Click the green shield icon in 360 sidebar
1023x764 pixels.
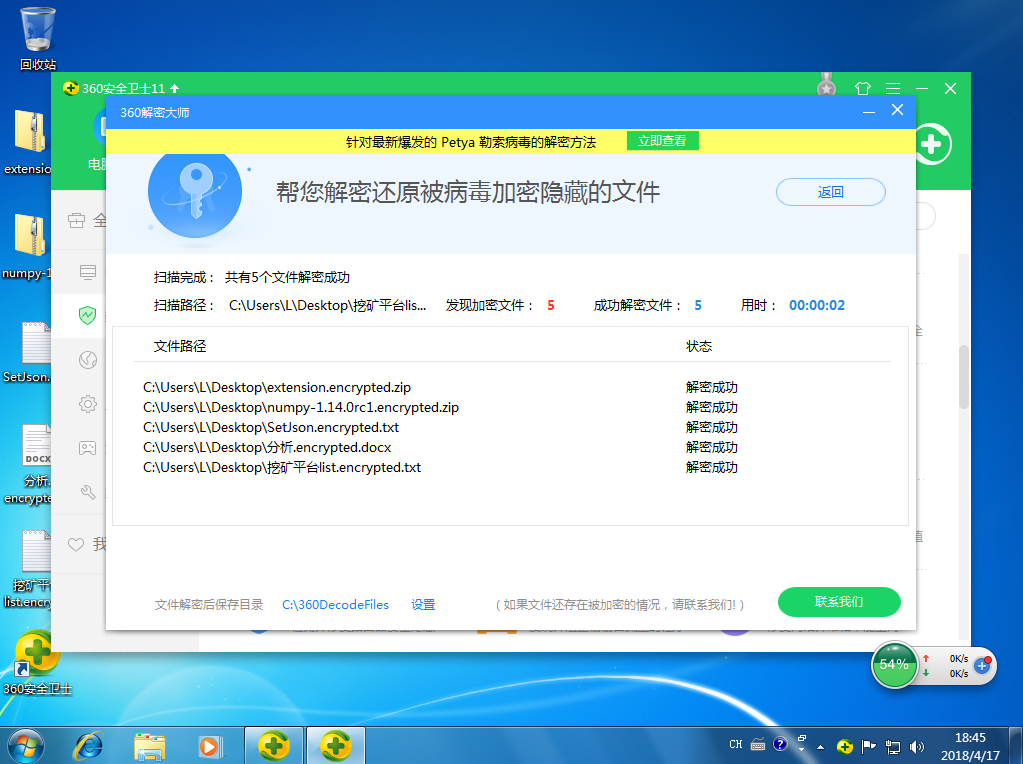point(87,315)
